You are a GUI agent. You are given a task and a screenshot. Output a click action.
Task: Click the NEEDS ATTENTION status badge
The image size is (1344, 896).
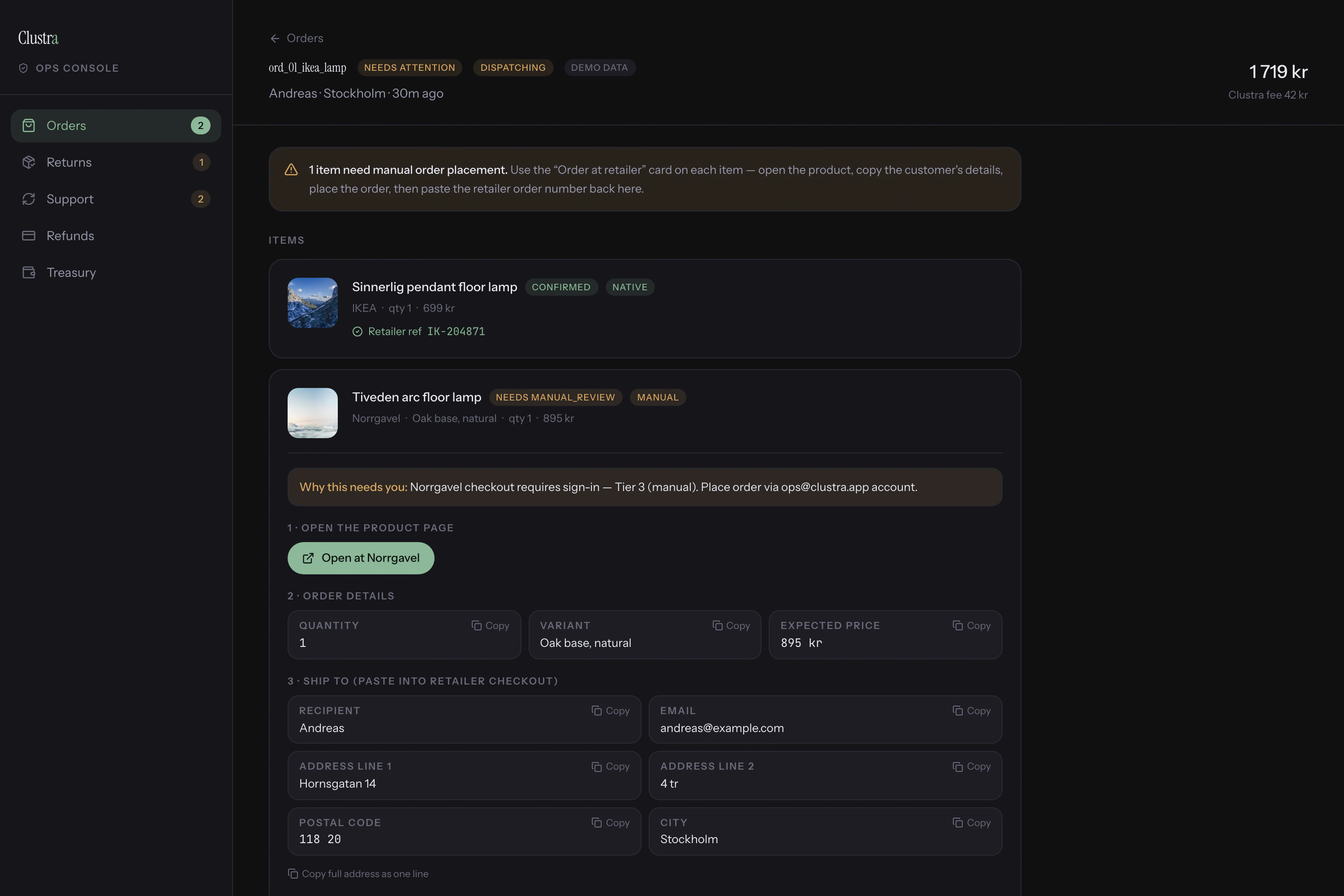[410, 68]
